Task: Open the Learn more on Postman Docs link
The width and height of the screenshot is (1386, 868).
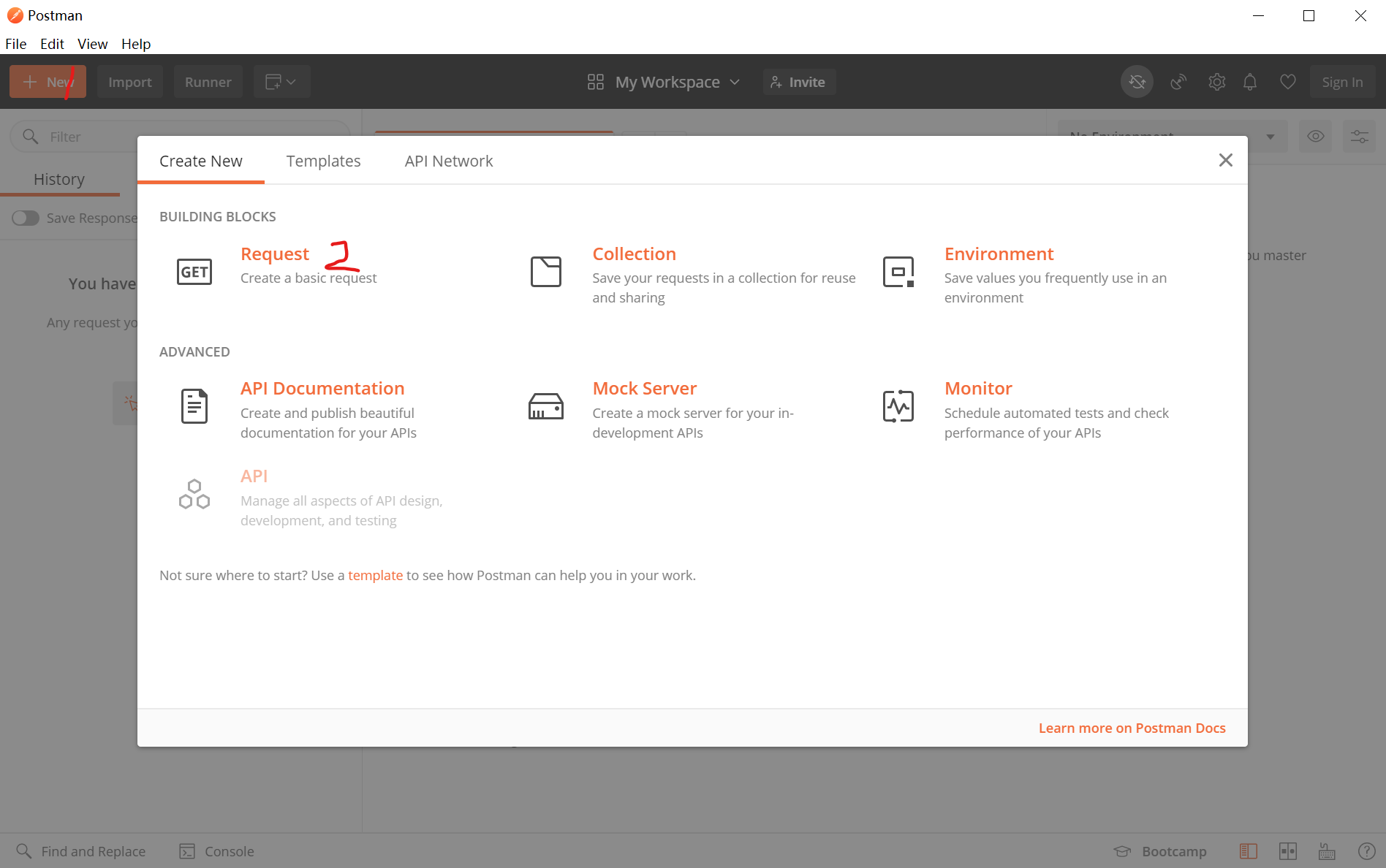Action: click(x=1132, y=728)
